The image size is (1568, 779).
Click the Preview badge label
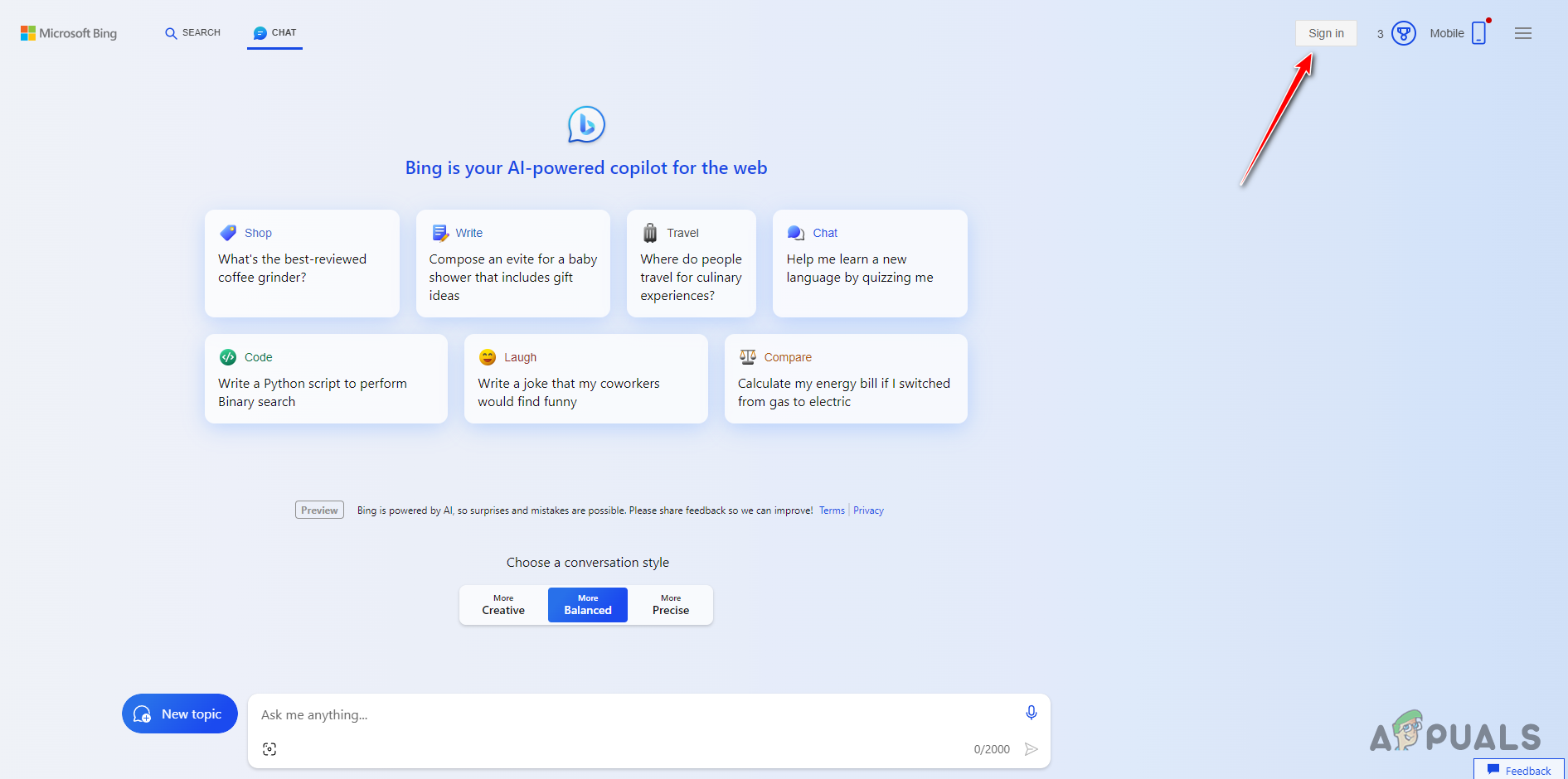[x=319, y=510]
